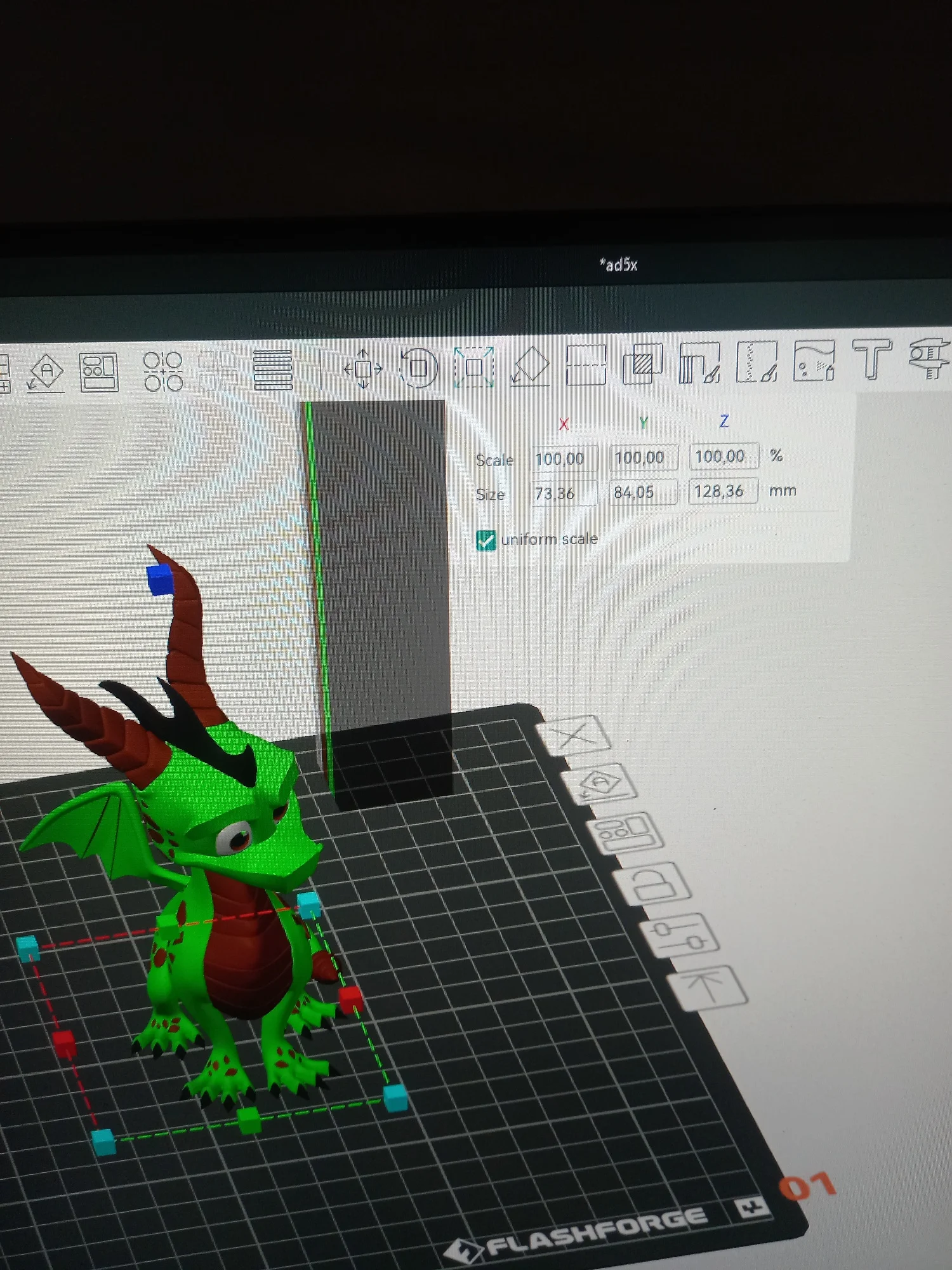Click the Scale X percentage field
Screen dimensions: 952x1270
(564, 458)
